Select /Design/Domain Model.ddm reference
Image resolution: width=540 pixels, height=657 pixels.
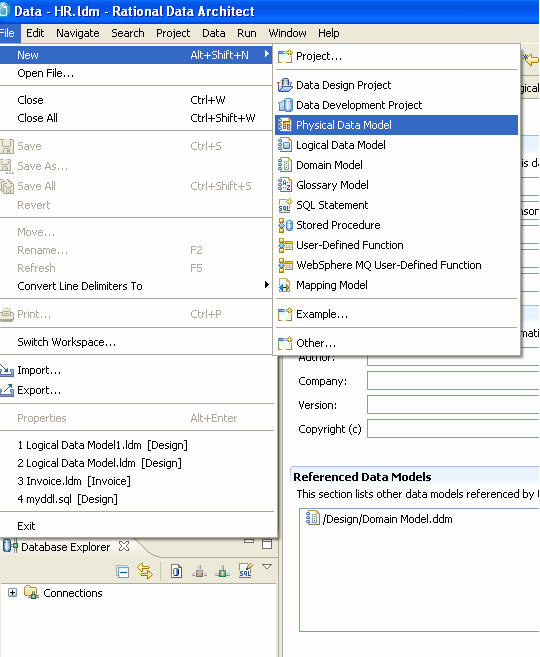point(380,519)
